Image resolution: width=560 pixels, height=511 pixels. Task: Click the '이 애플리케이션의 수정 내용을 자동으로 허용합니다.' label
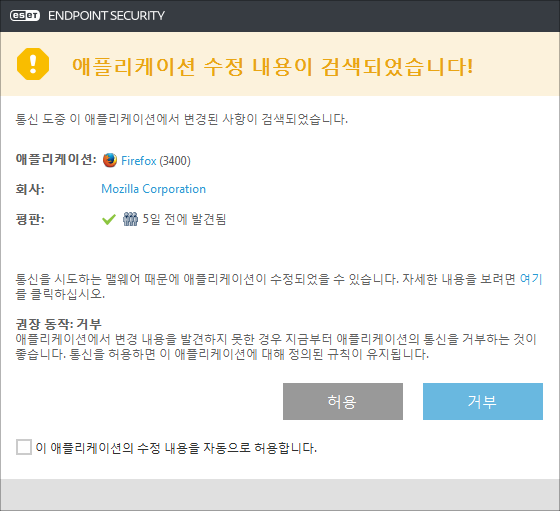(x=176, y=447)
